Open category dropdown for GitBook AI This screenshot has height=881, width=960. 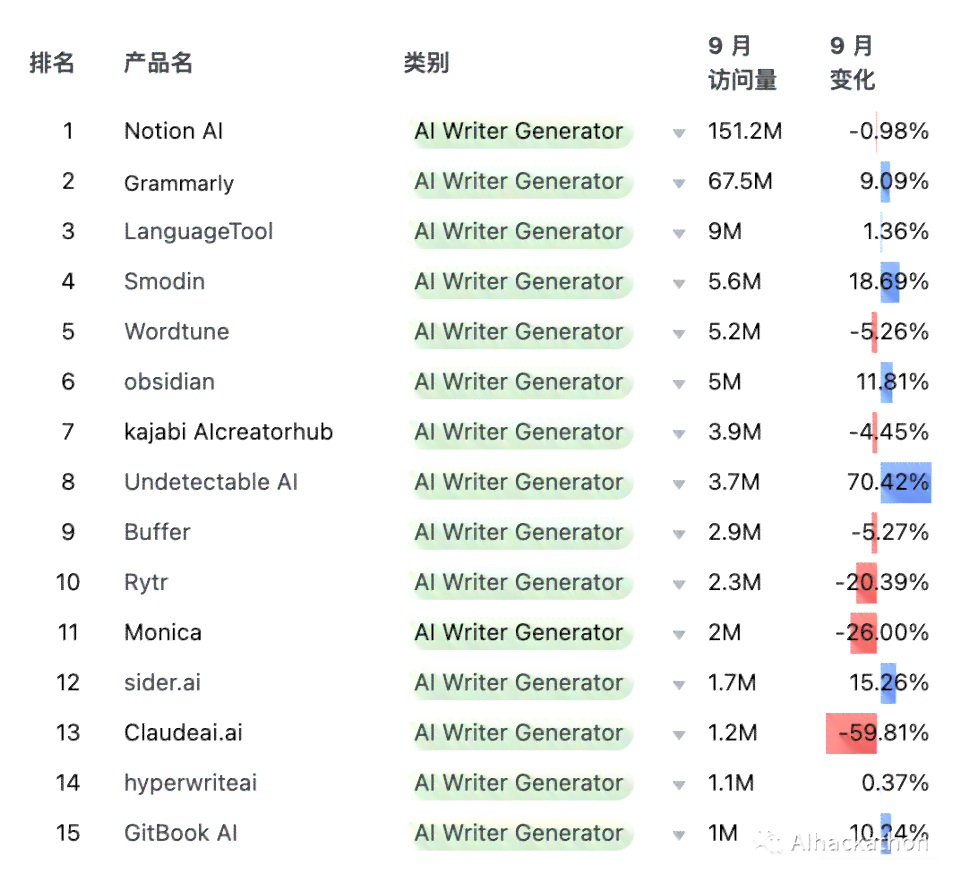coord(678,835)
